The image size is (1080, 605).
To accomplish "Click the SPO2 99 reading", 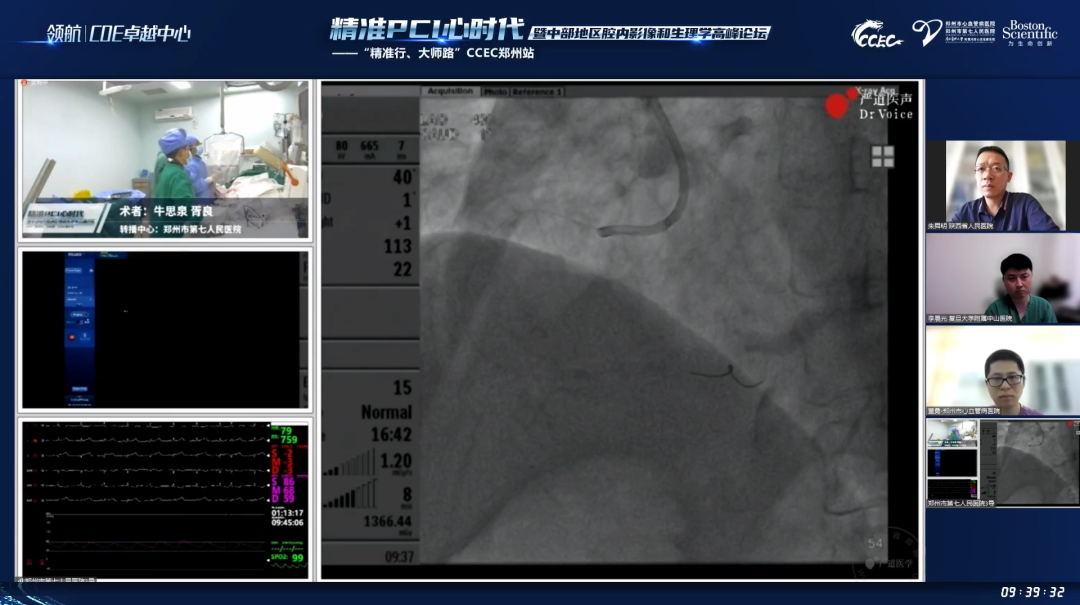I will [289, 557].
